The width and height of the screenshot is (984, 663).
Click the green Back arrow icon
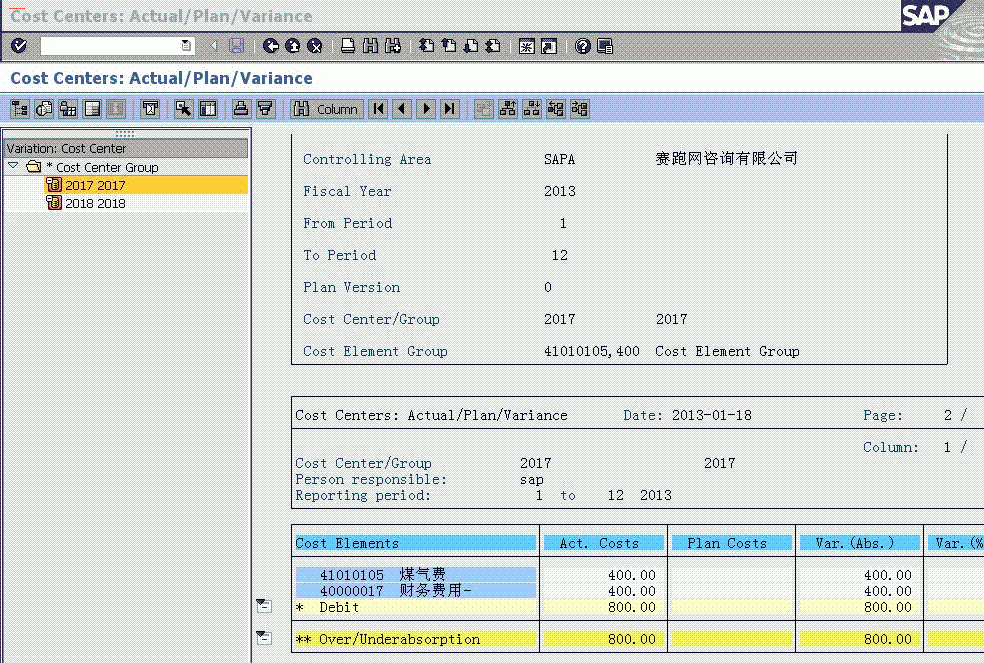[270, 46]
